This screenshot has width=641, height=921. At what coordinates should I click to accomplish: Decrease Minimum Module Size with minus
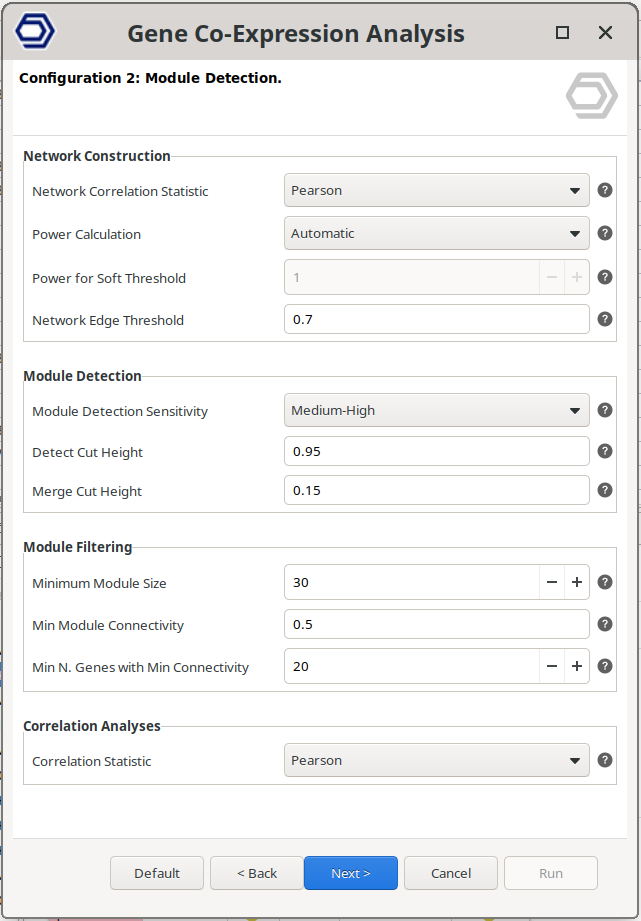(551, 582)
